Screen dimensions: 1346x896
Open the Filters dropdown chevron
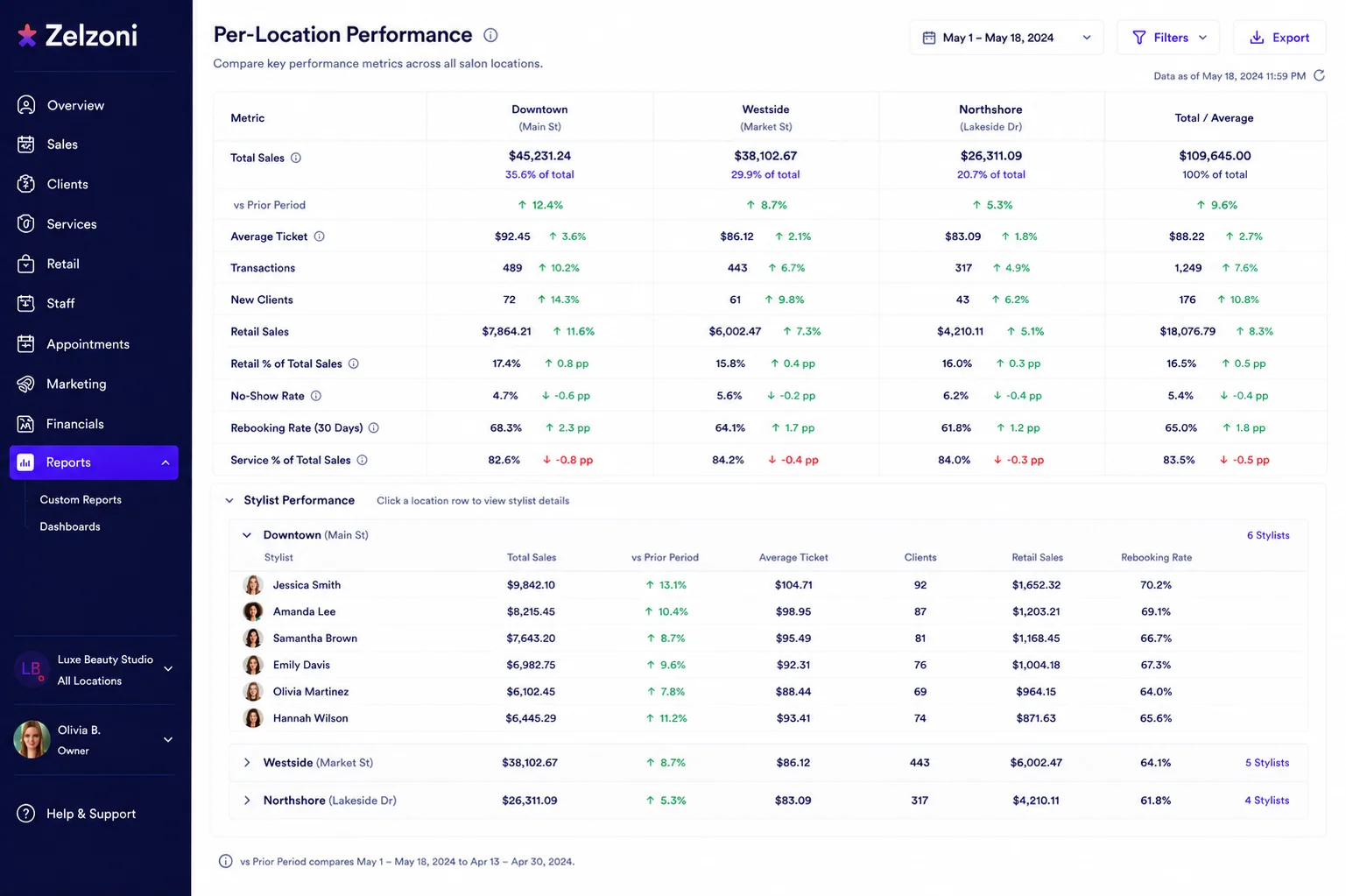tap(1202, 38)
